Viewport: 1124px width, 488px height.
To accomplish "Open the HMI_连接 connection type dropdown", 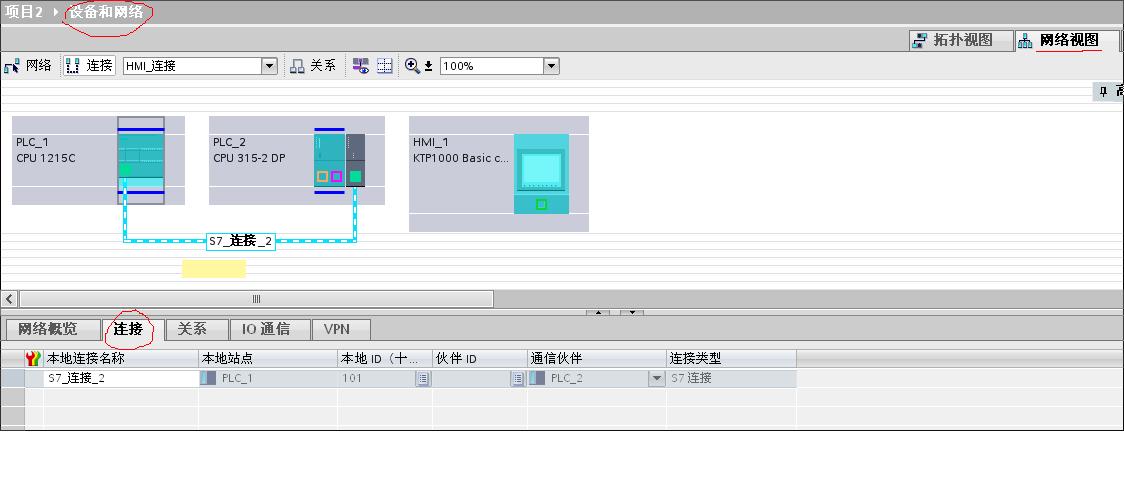I will coord(270,66).
